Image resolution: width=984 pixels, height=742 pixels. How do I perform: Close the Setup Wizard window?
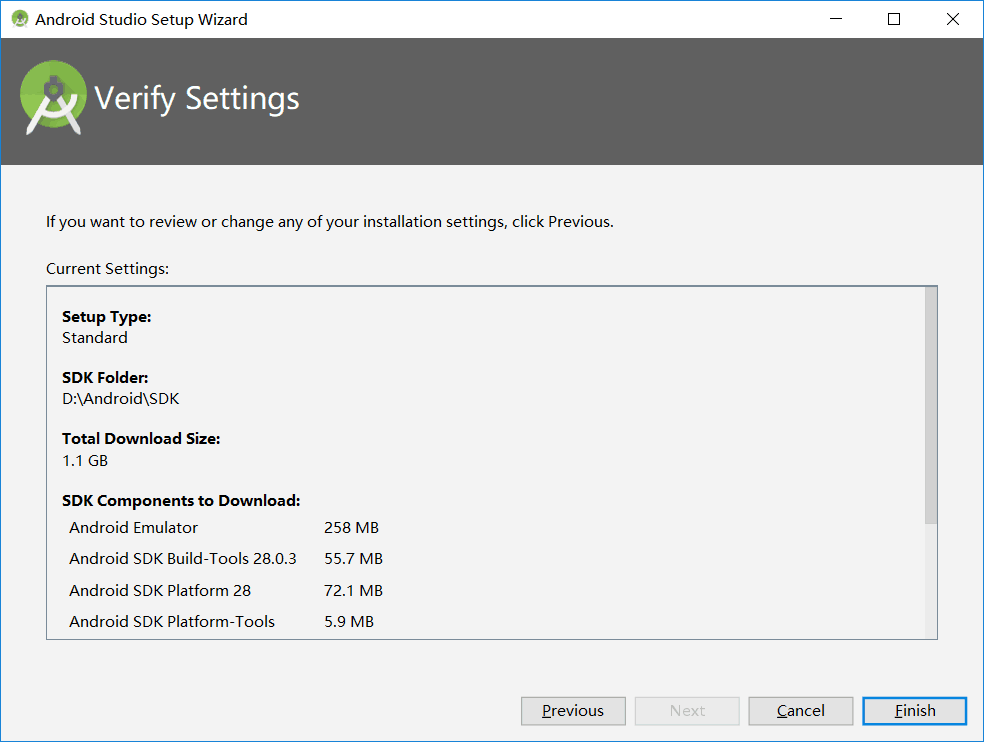[953, 19]
